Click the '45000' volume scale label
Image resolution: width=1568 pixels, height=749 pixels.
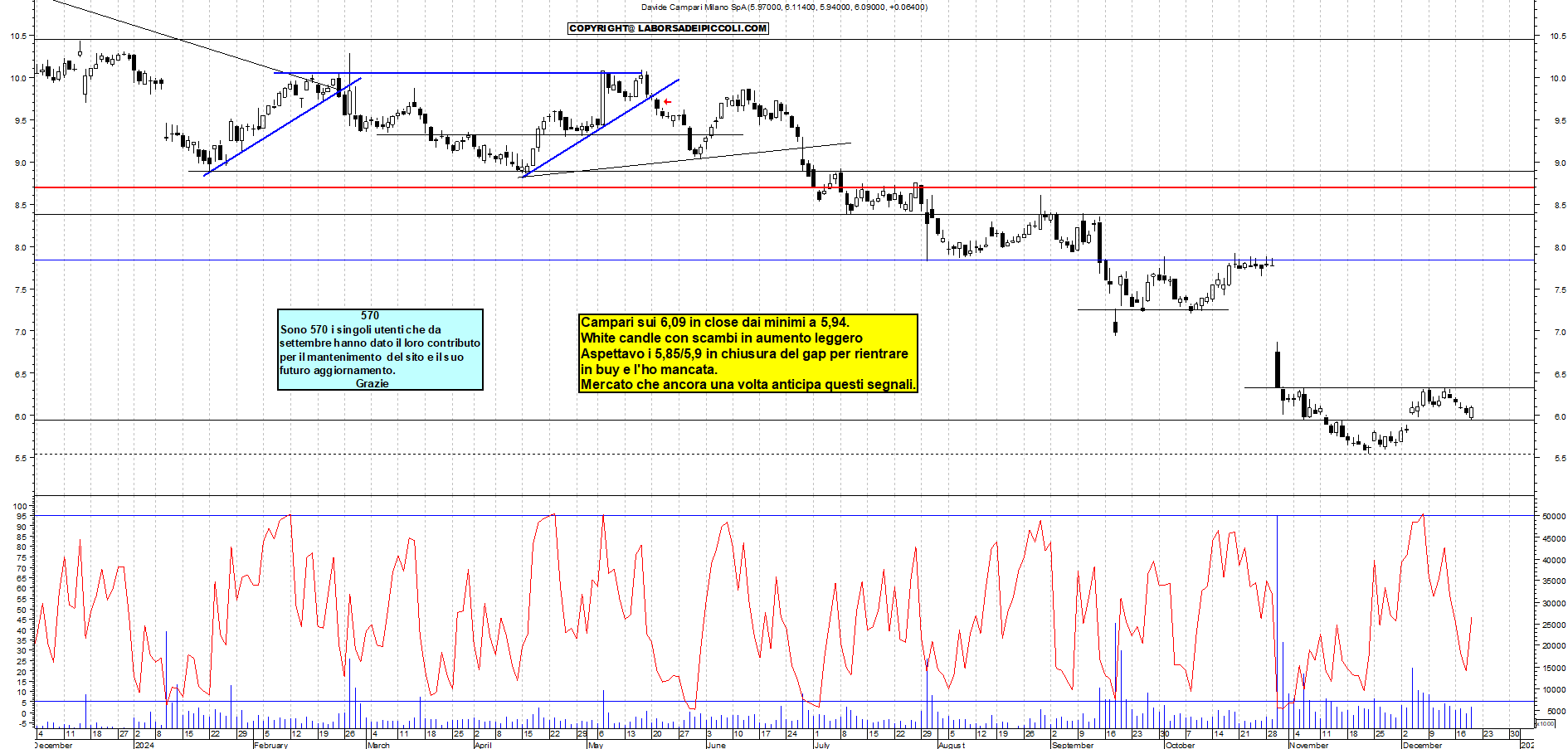(1554, 538)
